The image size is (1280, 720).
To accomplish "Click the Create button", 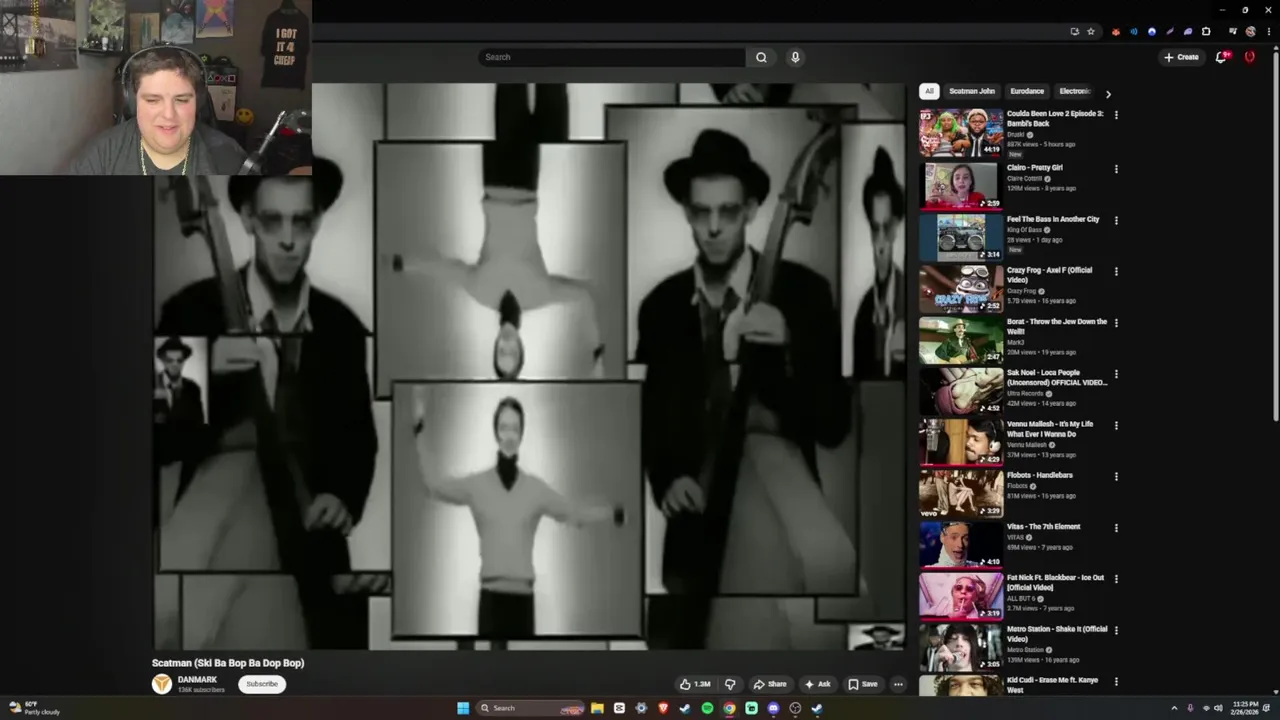I will click(x=1181, y=57).
